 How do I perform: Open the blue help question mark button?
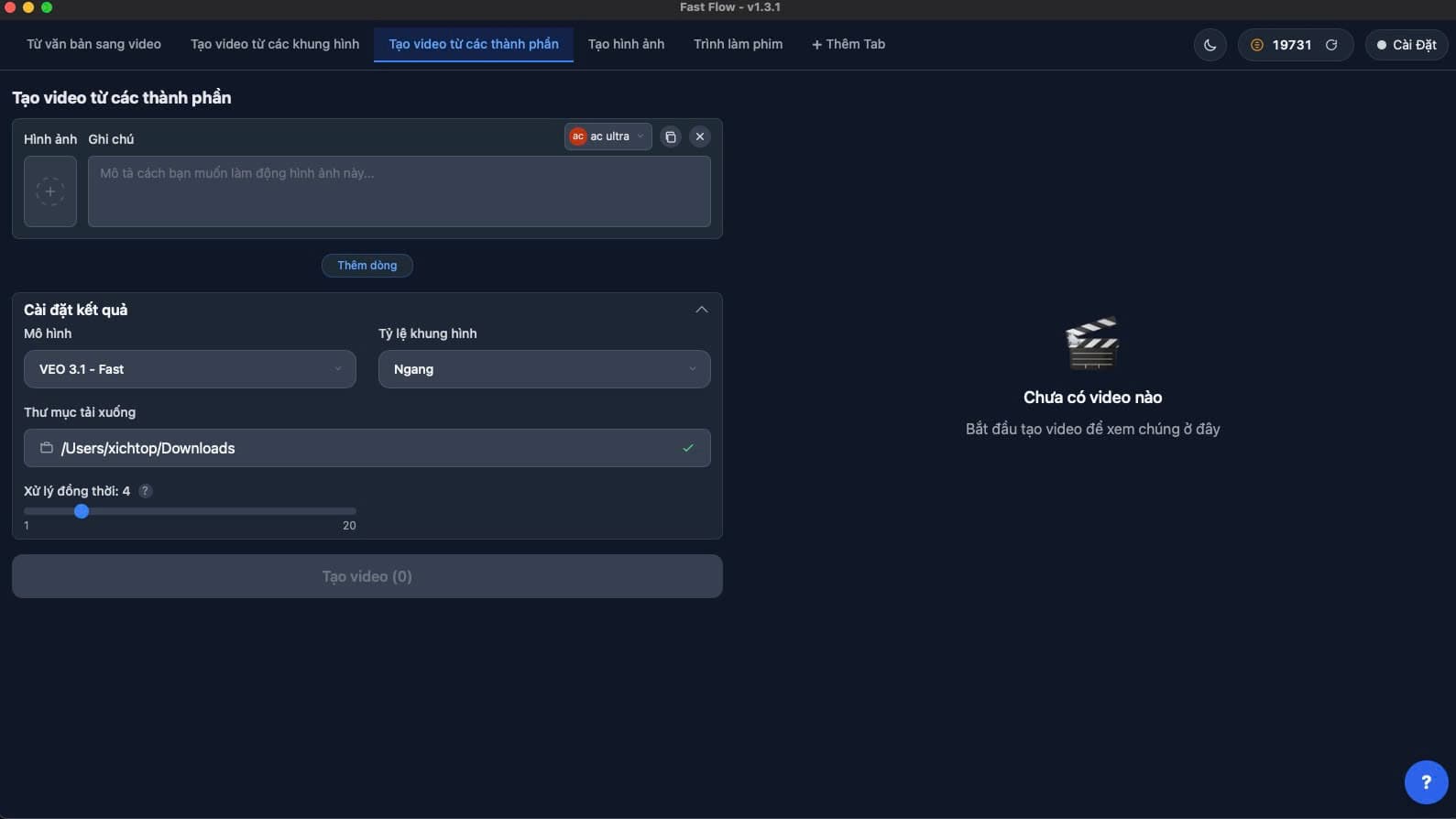pos(1426,782)
